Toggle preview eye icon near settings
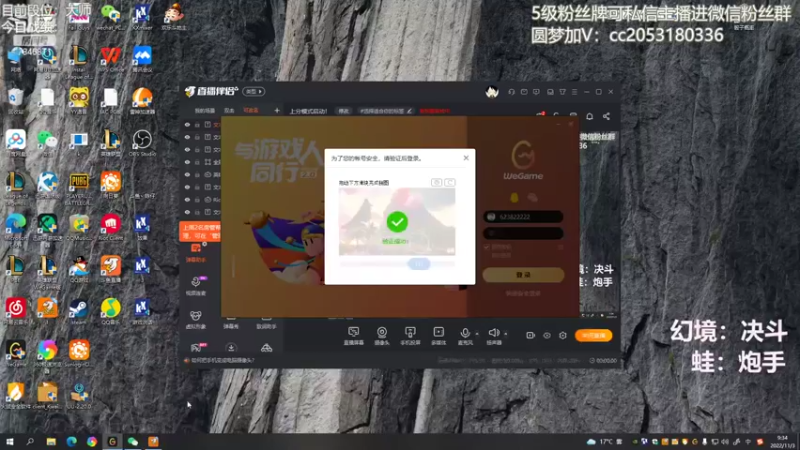This screenshot has width=800, height=450. coord(546,335)
